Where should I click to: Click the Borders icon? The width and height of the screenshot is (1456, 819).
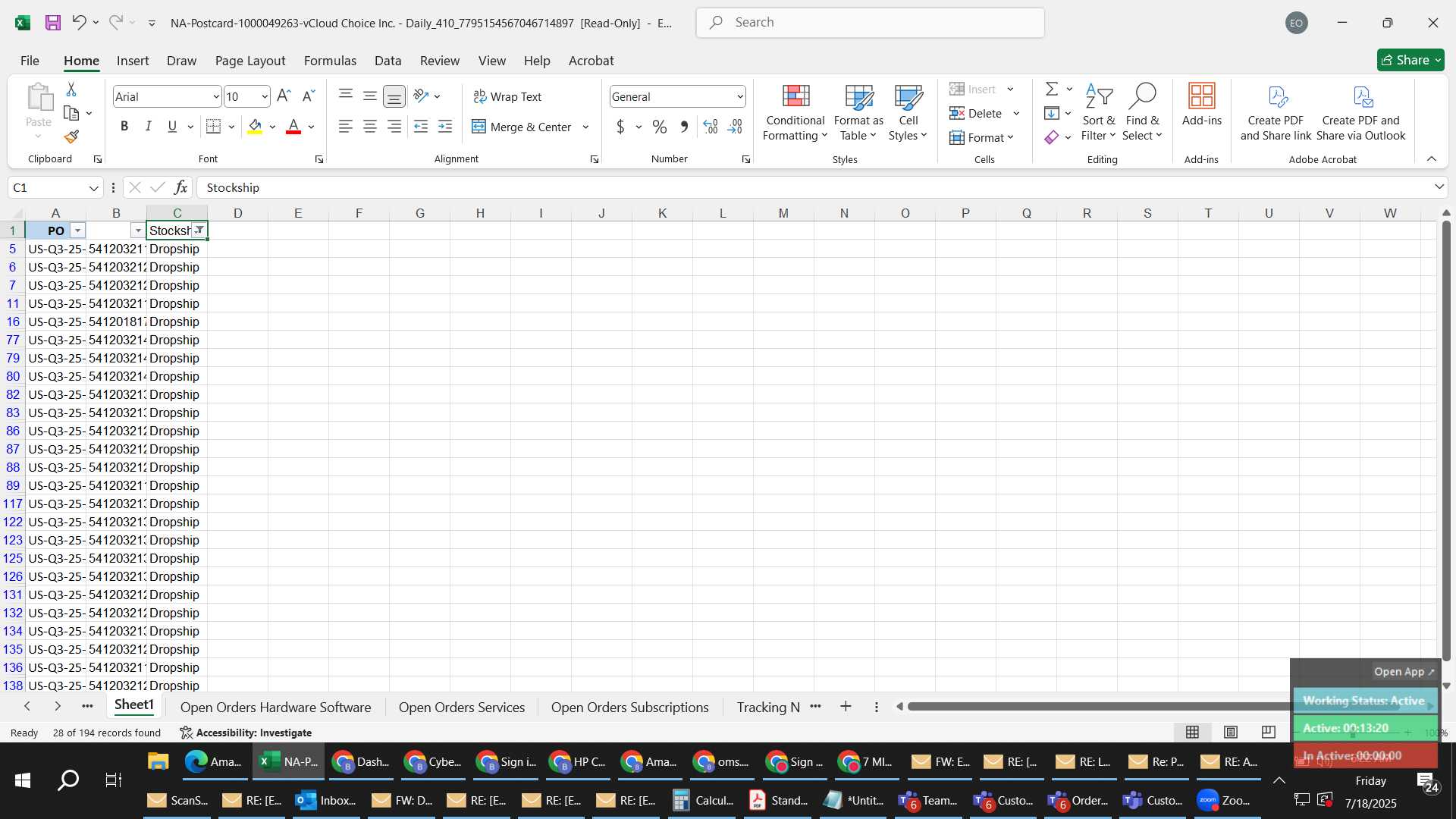[x=214, y=127]
